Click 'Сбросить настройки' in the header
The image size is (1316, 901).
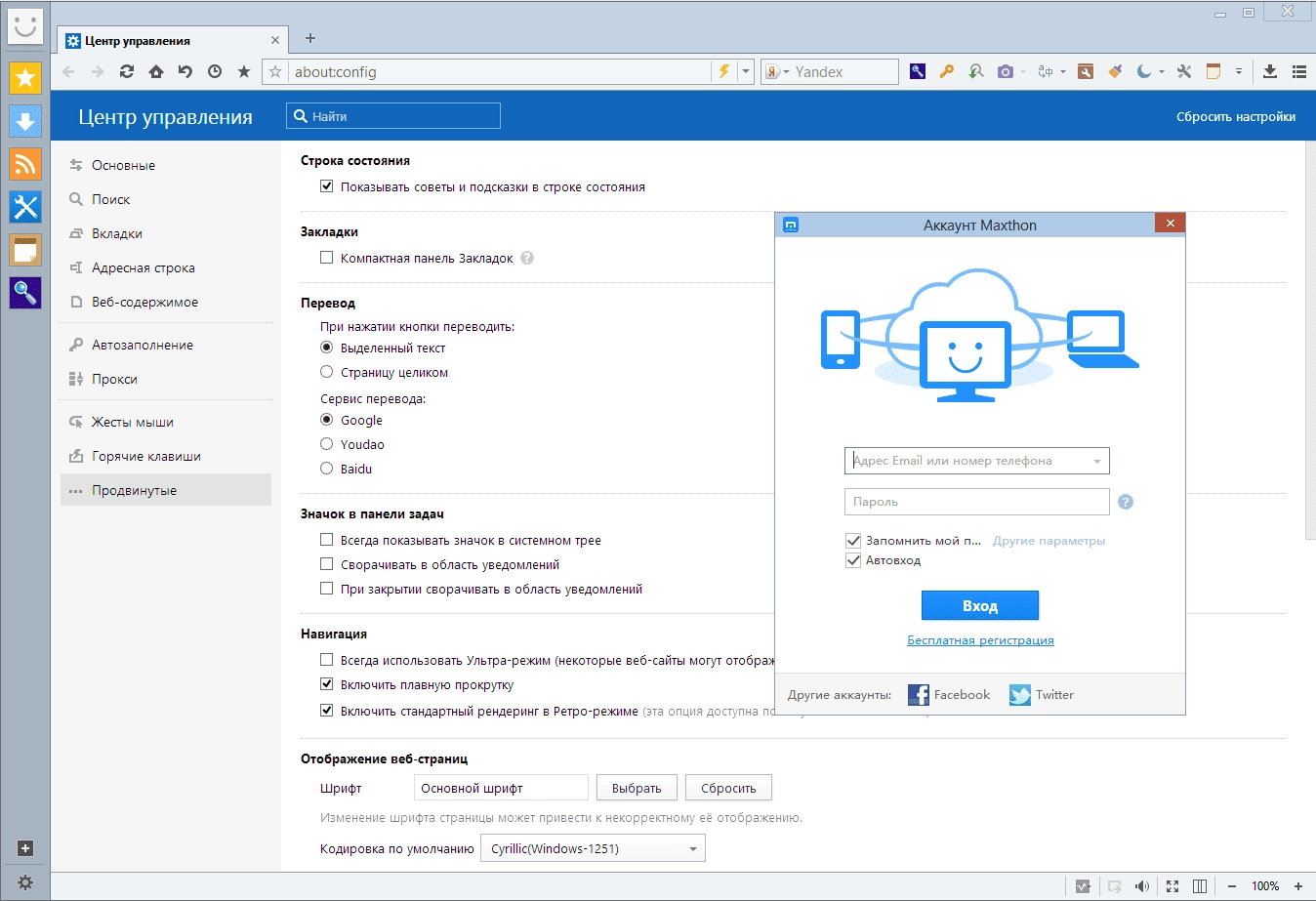pyautogui.click(x=1236, y=116)
